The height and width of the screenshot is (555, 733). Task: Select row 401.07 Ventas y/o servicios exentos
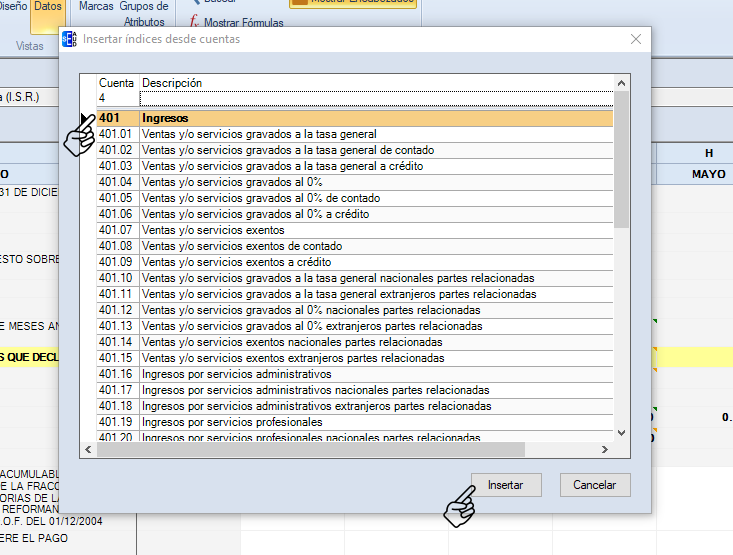pyautogui.click(x=354, y=230)
